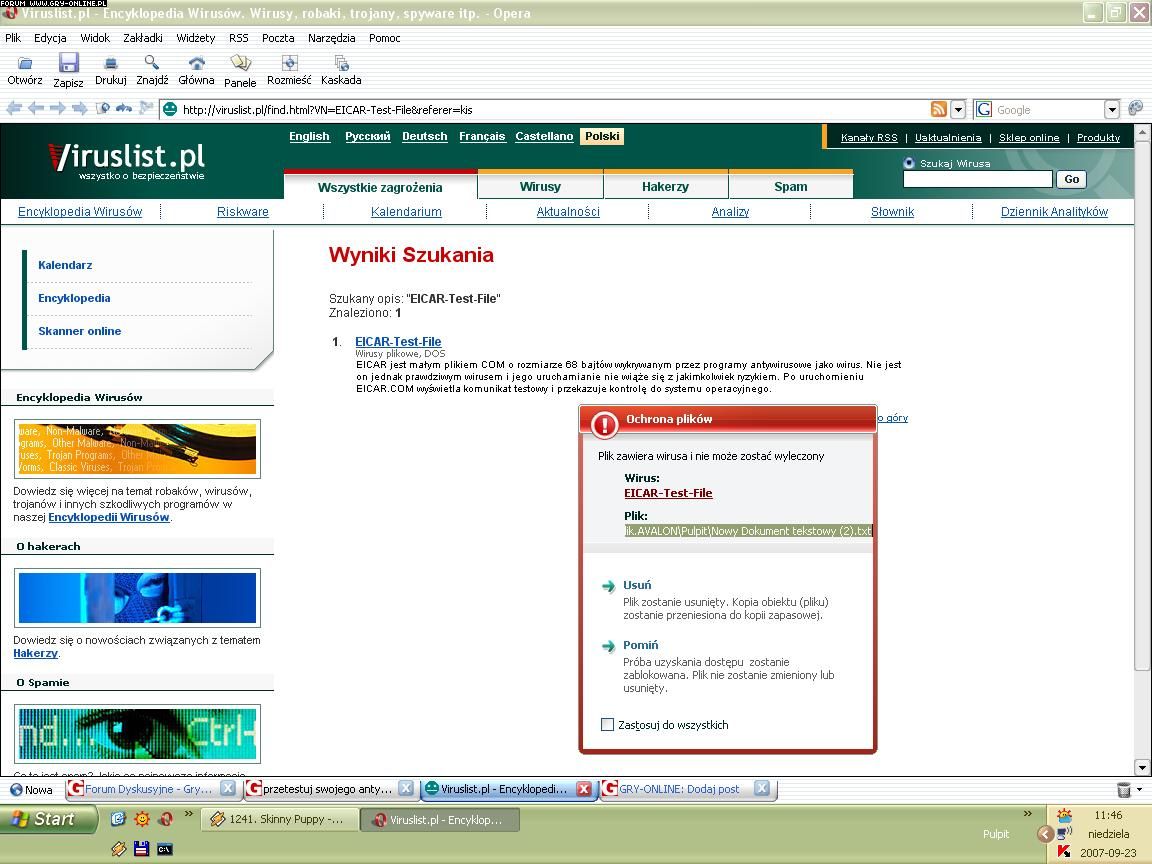The height and width of the screenshot is (864, 1152).
Task: Click the network connection tray icon
Action: (x=1063, y=833)
